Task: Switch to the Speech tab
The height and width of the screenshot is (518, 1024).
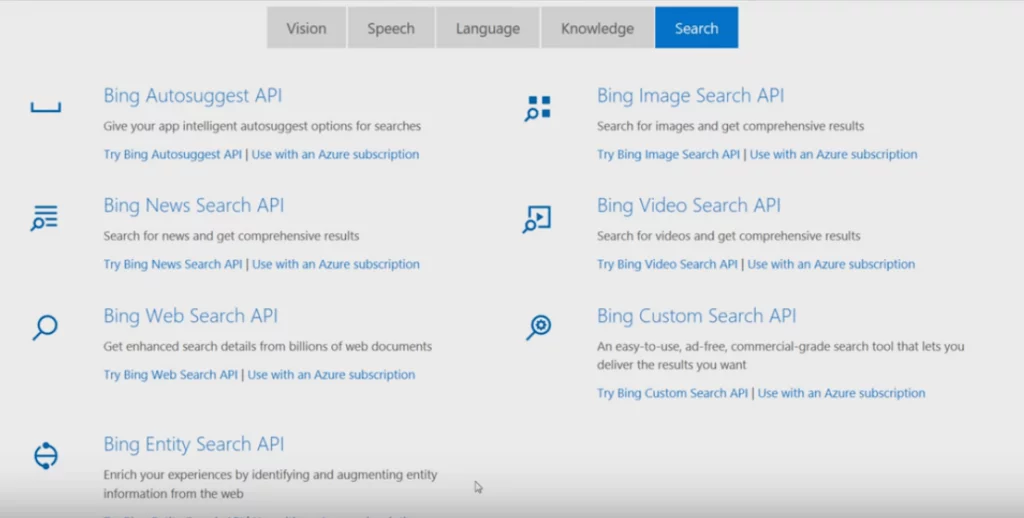Action: (391, 28)
